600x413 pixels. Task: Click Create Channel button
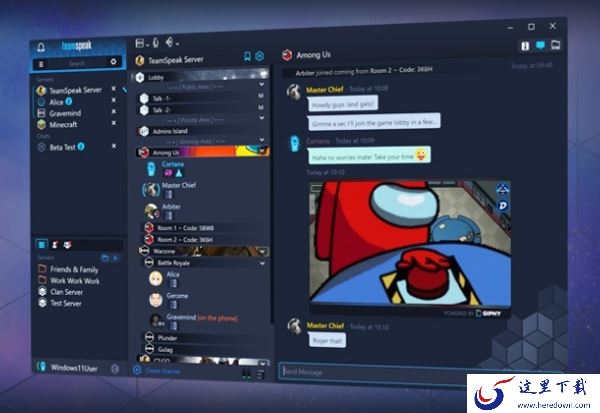[157, 371]
